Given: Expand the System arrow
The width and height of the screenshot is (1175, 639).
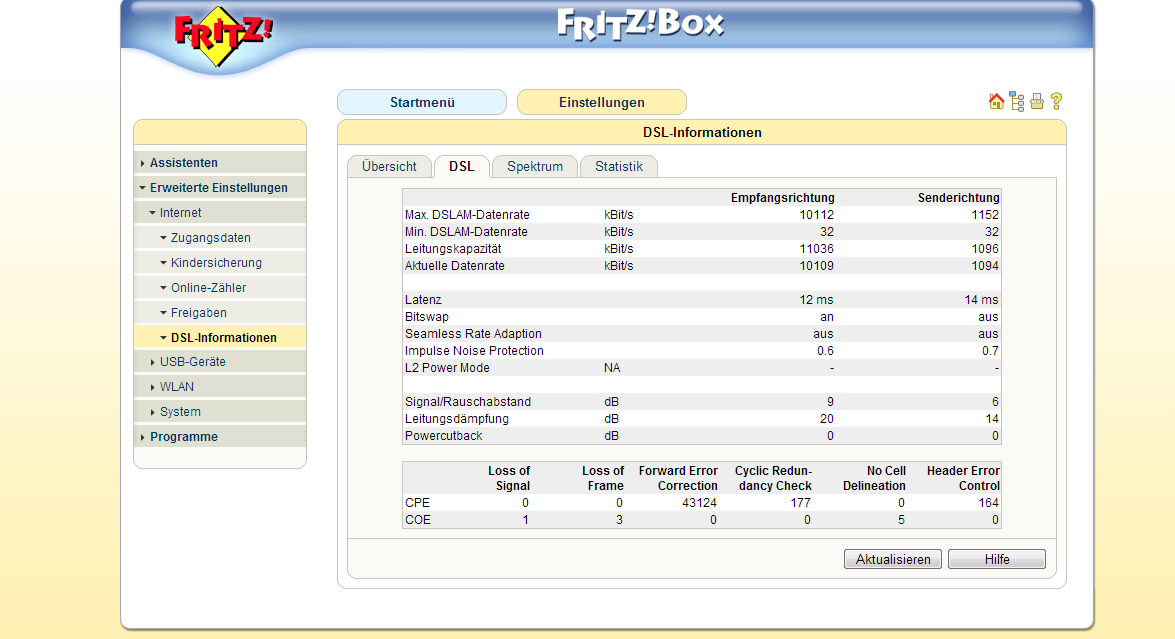Looking at the screenshot, I should [153, 413].
